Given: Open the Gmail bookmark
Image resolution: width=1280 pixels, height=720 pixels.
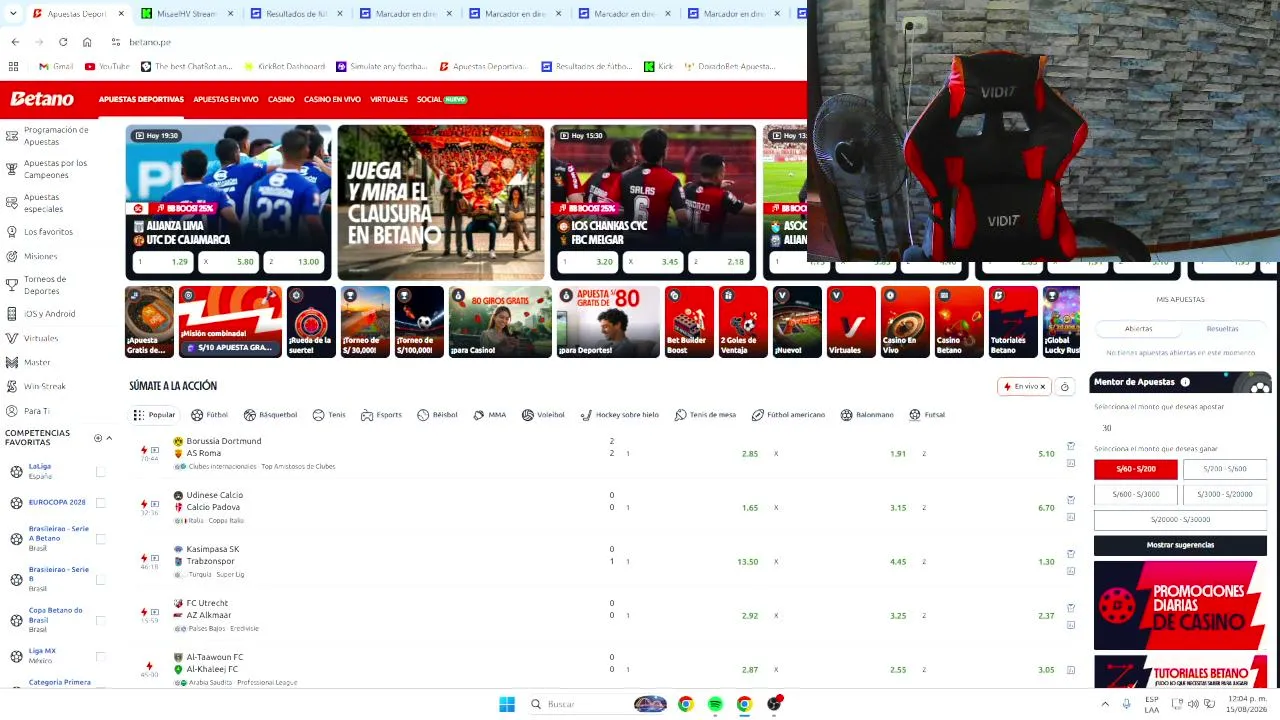Looking at the screenshot, I should [x=56, y=66].
